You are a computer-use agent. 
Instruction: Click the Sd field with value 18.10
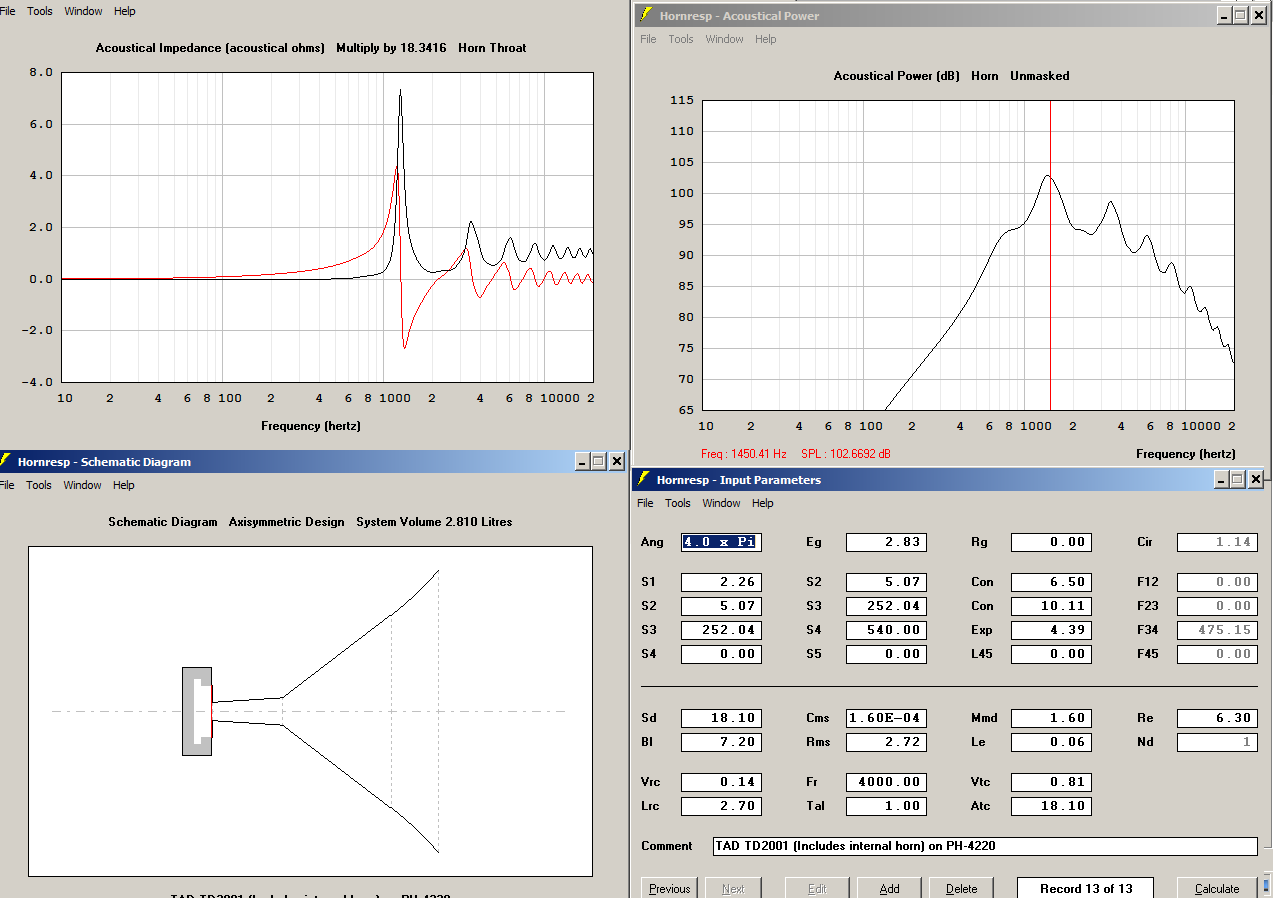coord(721,718)
